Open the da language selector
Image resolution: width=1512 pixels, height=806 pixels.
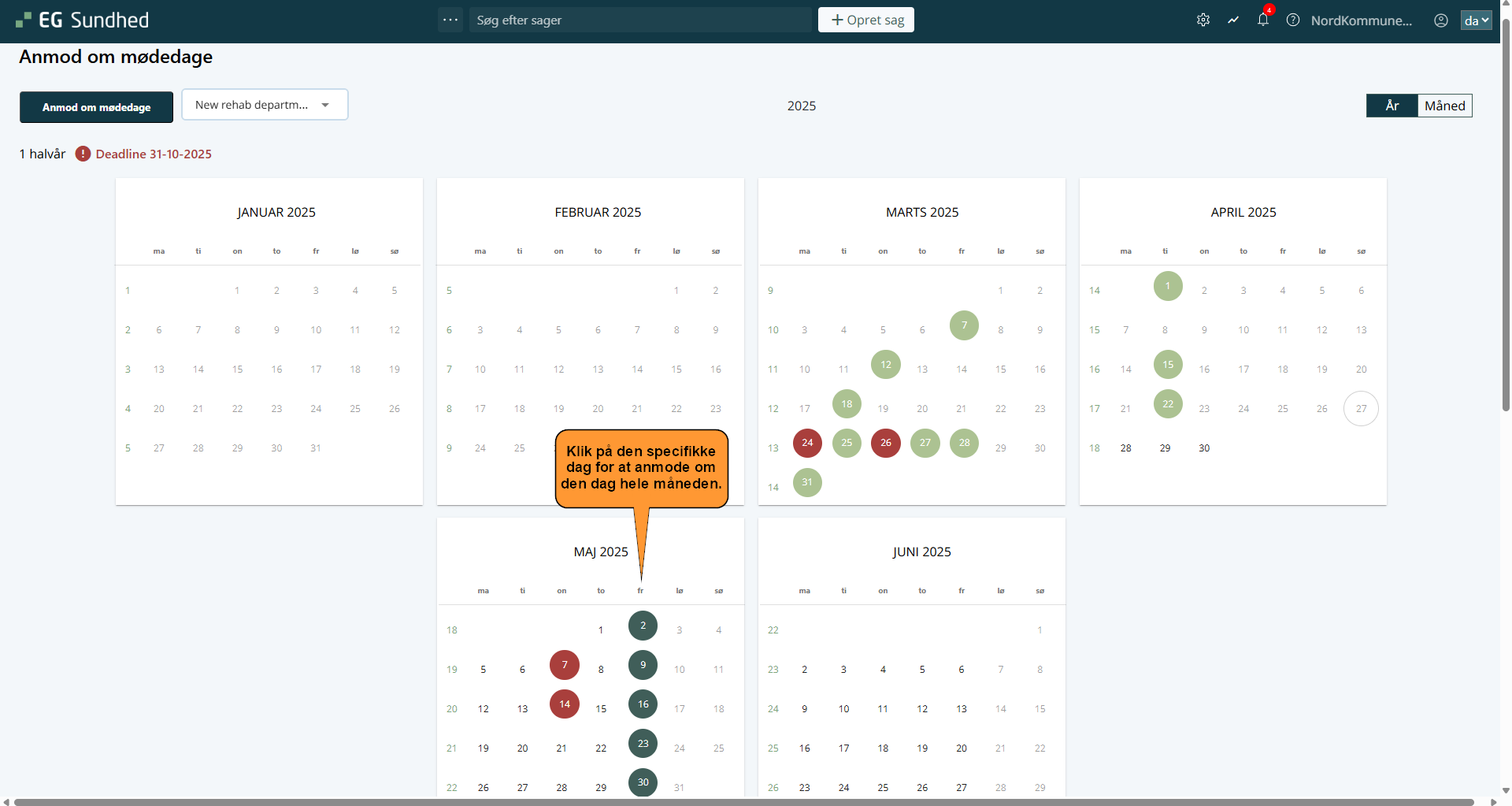click(1476, 20)
